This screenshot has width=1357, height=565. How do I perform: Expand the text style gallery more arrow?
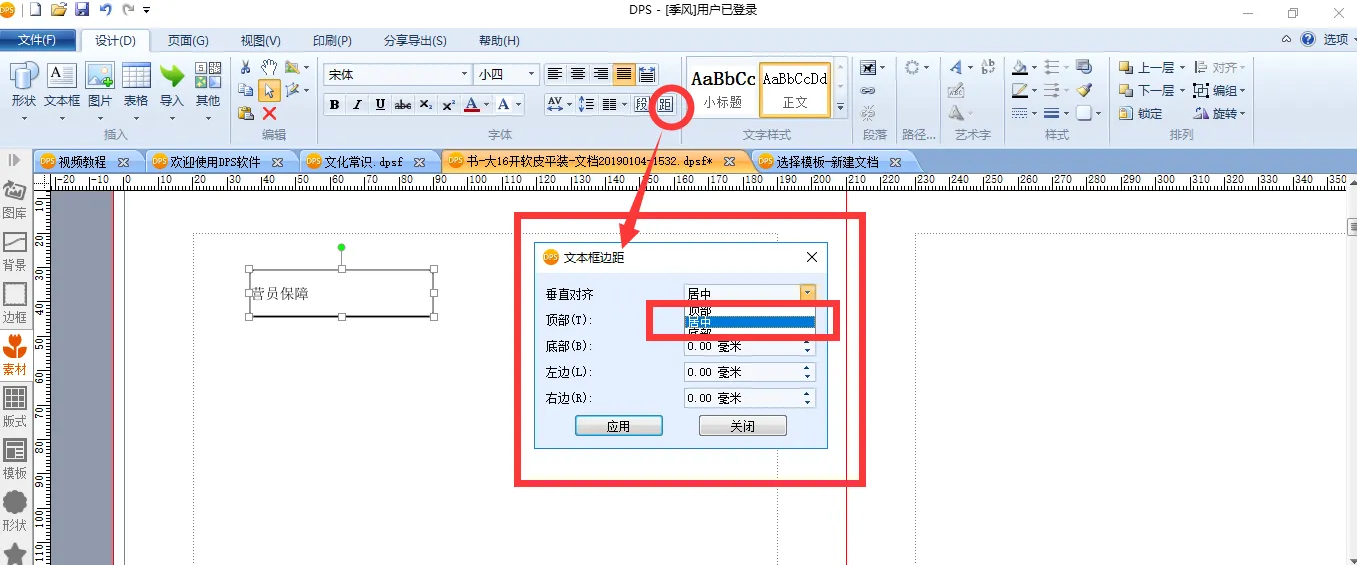click(x=841, y=107)
